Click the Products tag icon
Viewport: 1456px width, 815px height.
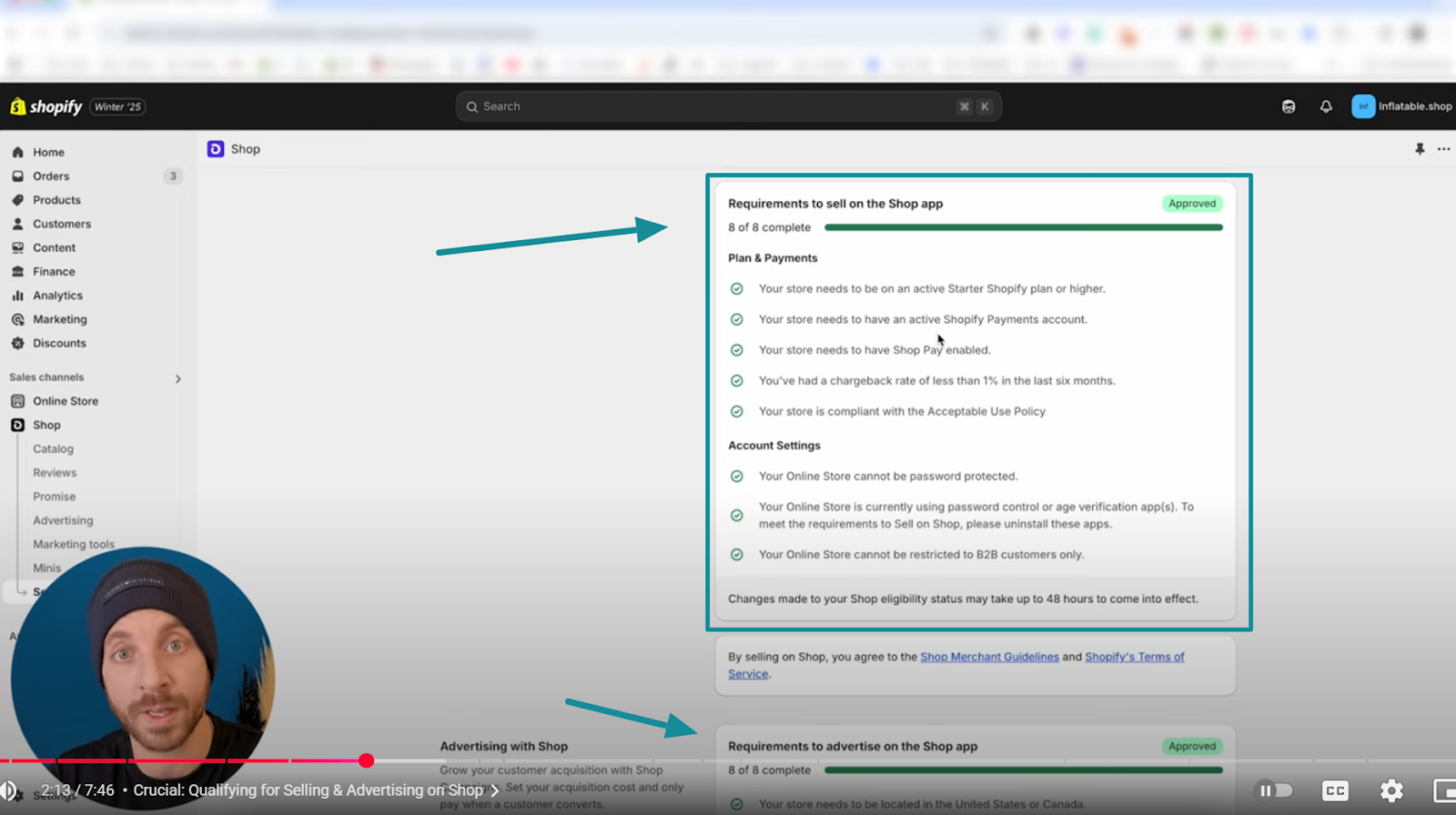[17, 199]
